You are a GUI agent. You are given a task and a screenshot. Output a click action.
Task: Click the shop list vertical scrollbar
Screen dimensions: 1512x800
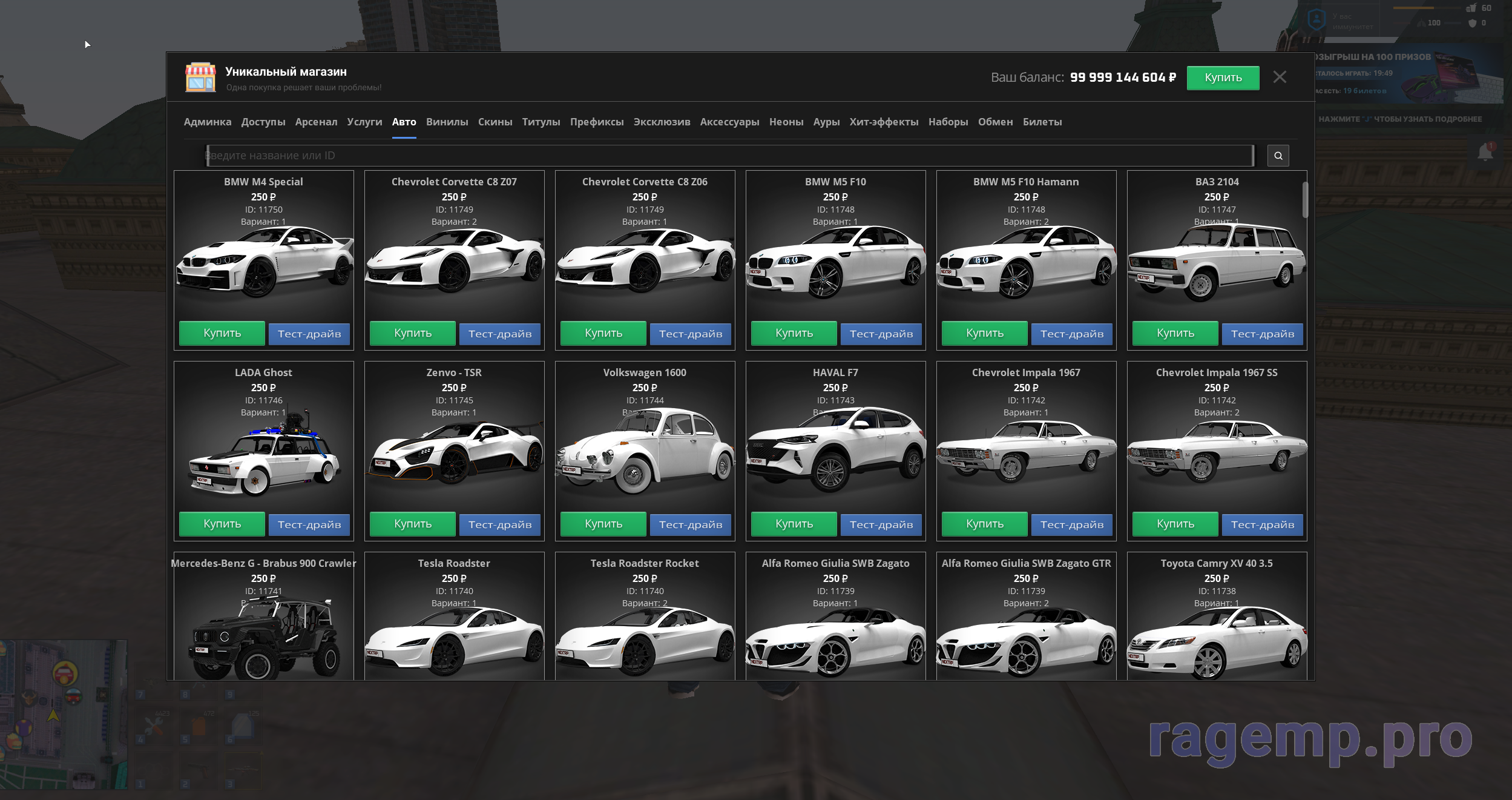click(x=1305, y=199)
